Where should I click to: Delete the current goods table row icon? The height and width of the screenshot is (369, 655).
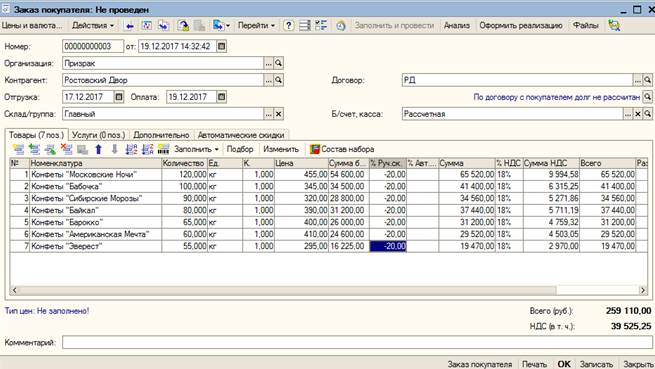click(x=66, y=149)
